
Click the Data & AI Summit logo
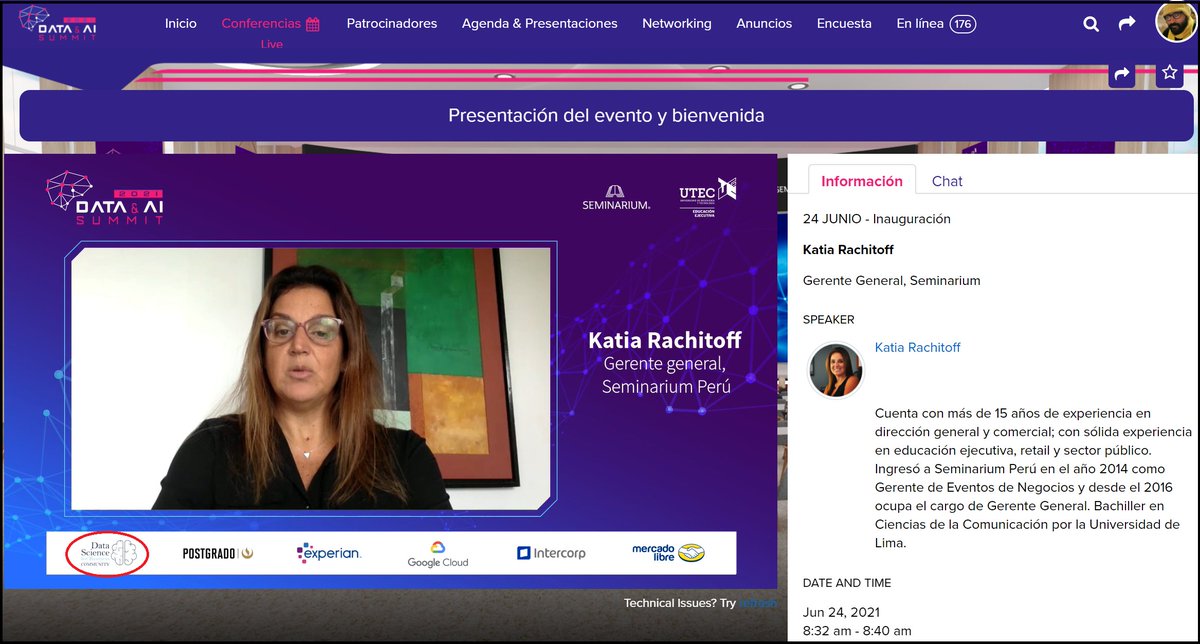click(x=55, y=22)
